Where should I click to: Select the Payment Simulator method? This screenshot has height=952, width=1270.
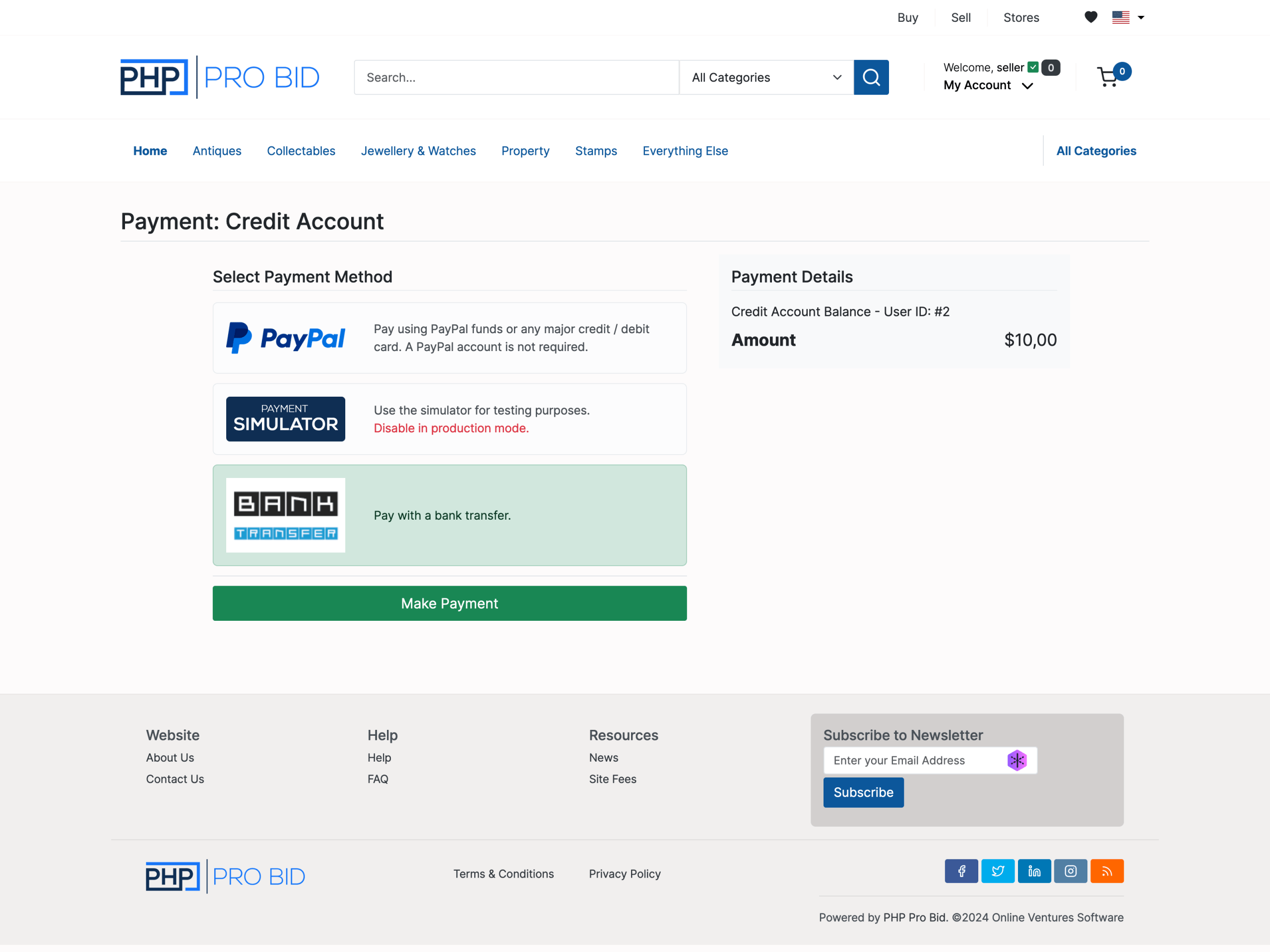(449, 419)
